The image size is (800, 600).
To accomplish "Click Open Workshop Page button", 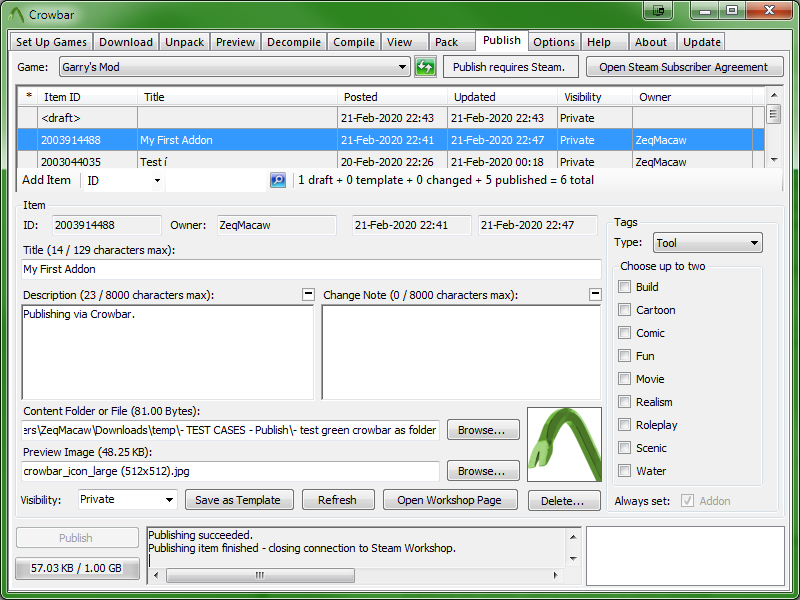I will 450,499.
